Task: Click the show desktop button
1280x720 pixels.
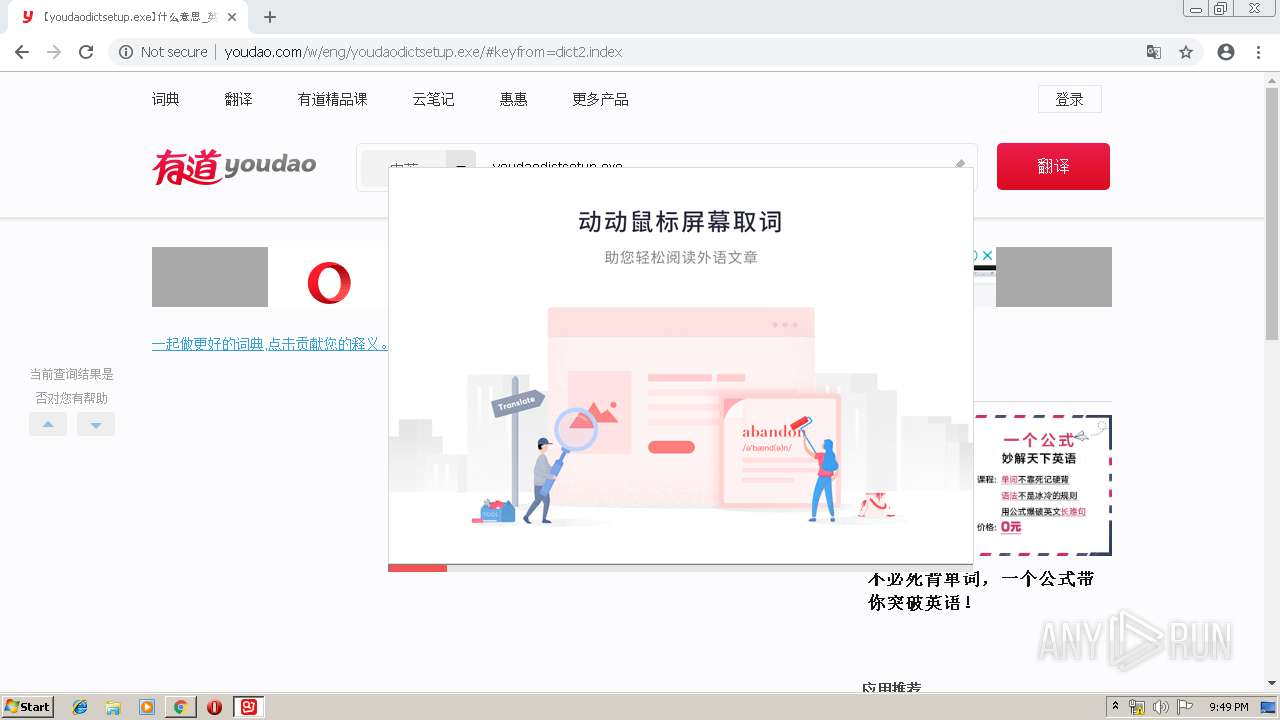Action: 1270,707
